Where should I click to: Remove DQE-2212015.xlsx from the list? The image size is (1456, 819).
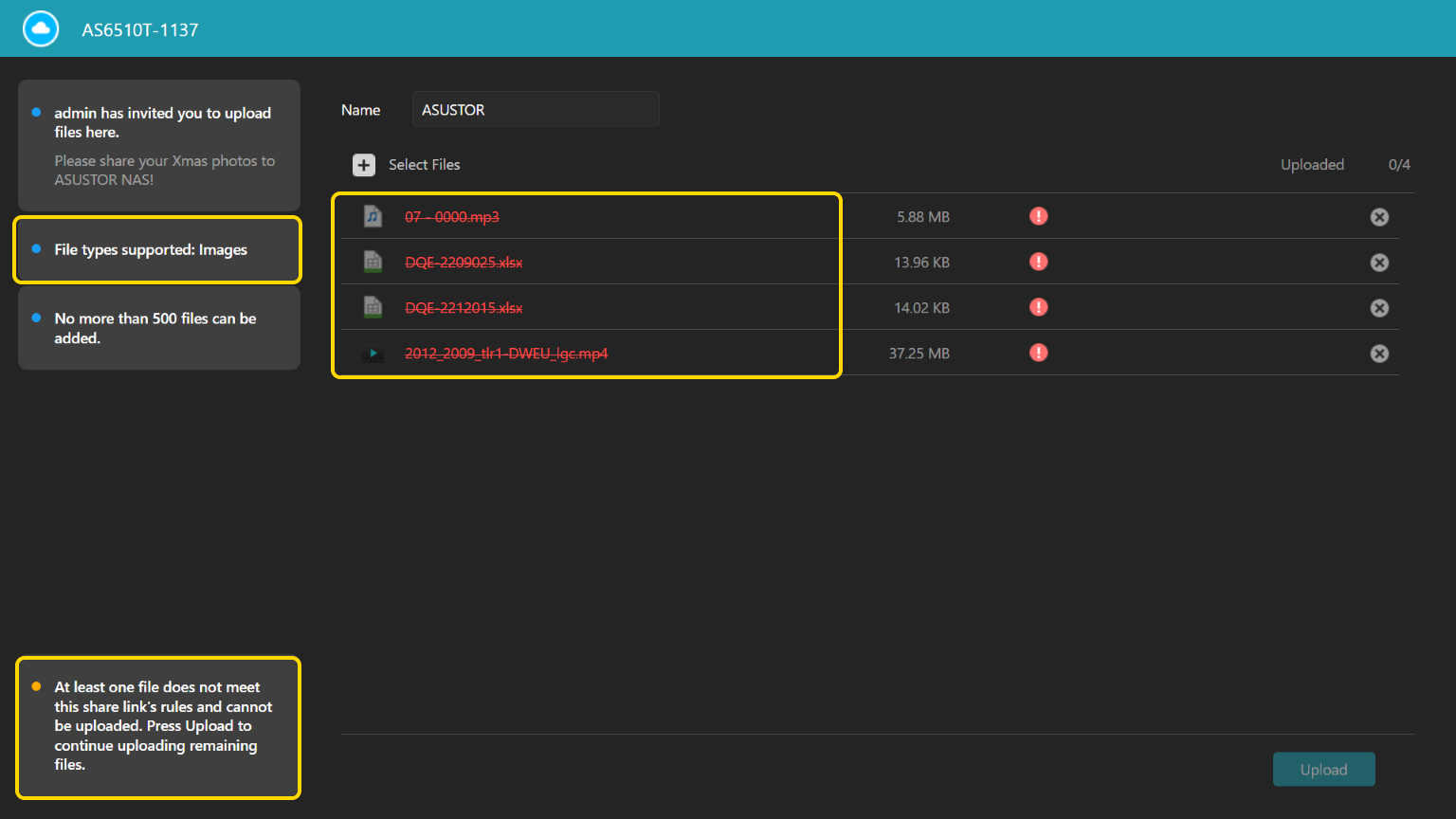[x=1379, y=308]
